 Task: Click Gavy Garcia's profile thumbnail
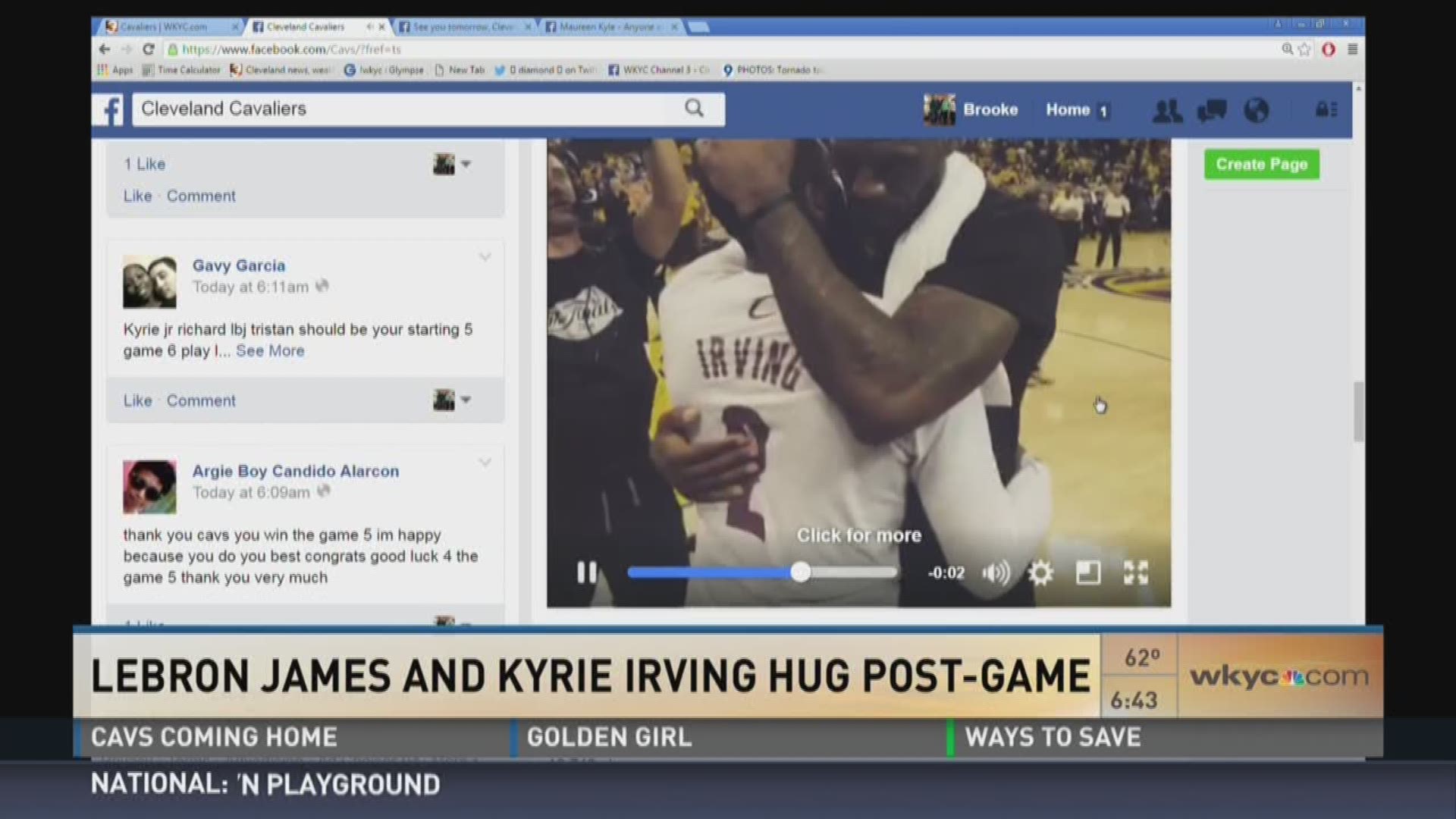[149, 281]
